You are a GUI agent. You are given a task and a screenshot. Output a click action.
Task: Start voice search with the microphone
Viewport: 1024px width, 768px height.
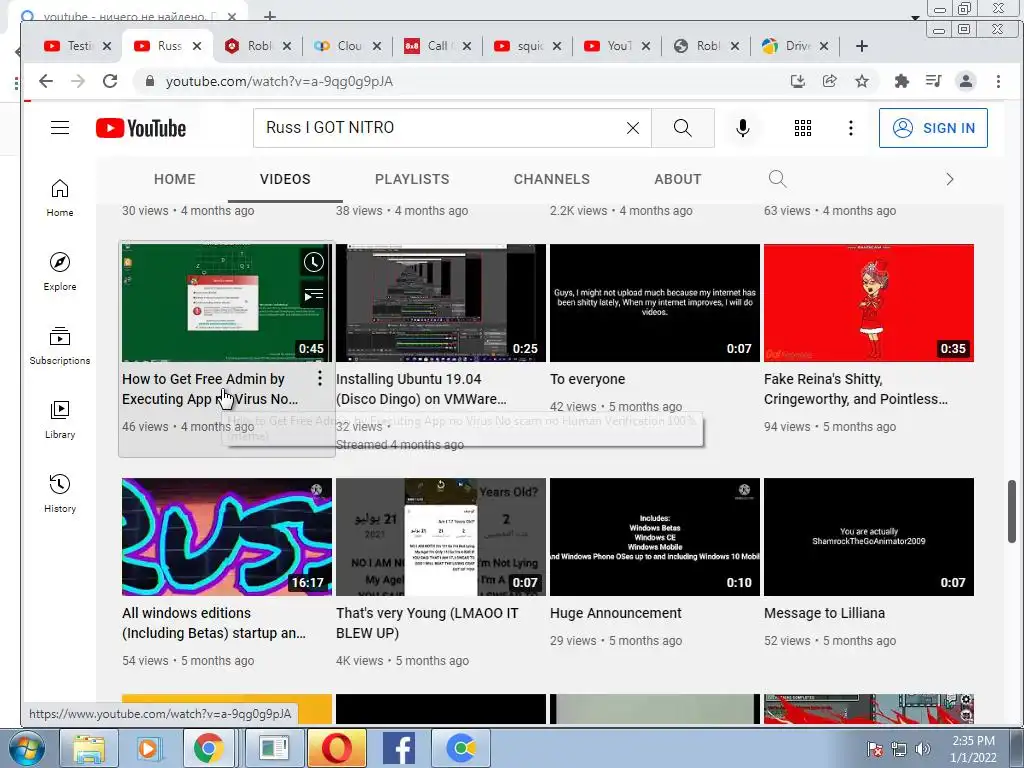pos(743,128)
